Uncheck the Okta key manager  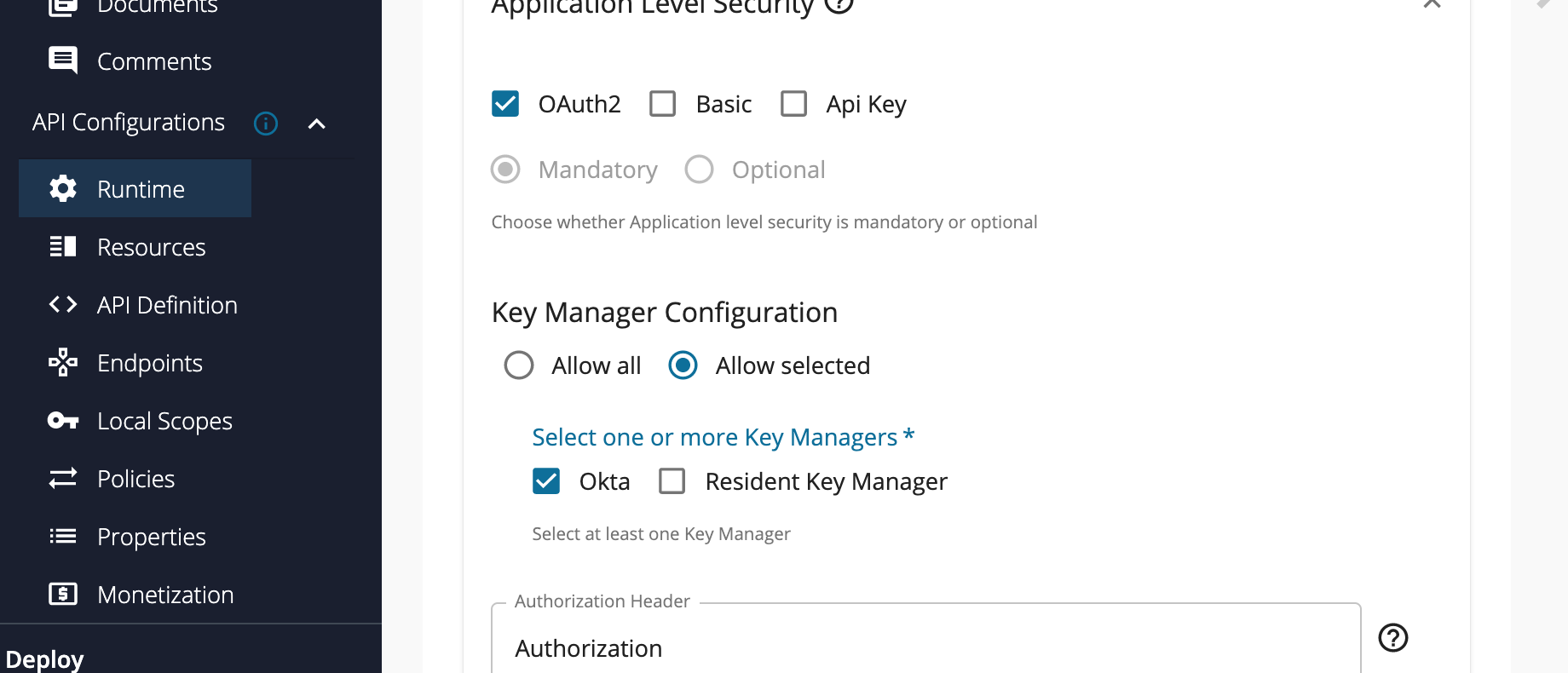tap(546, 480)
